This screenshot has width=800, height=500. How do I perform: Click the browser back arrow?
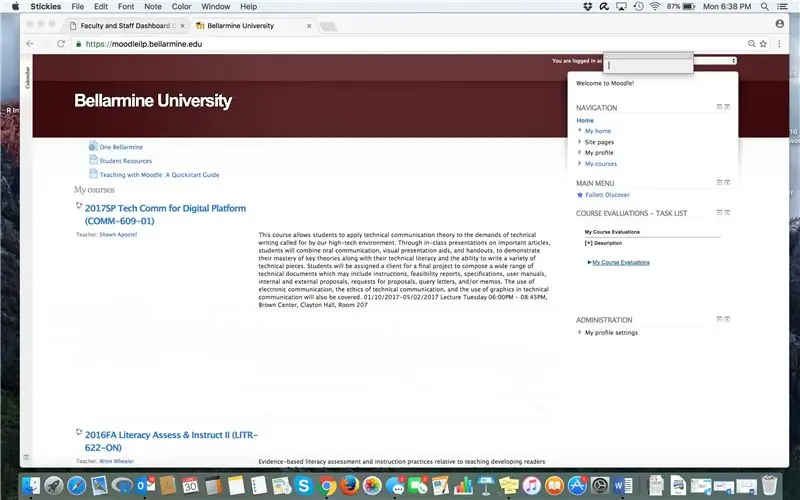(30, 44)
